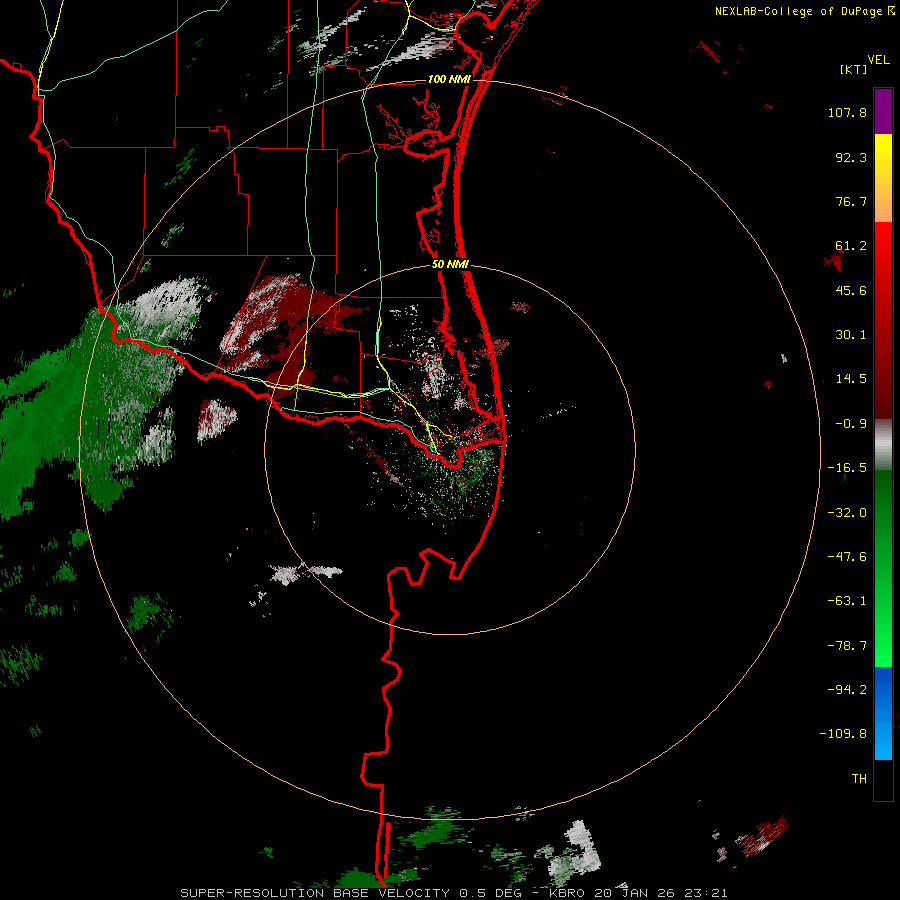Click the -63.1 velocity scale value

[x=847, y=601]
